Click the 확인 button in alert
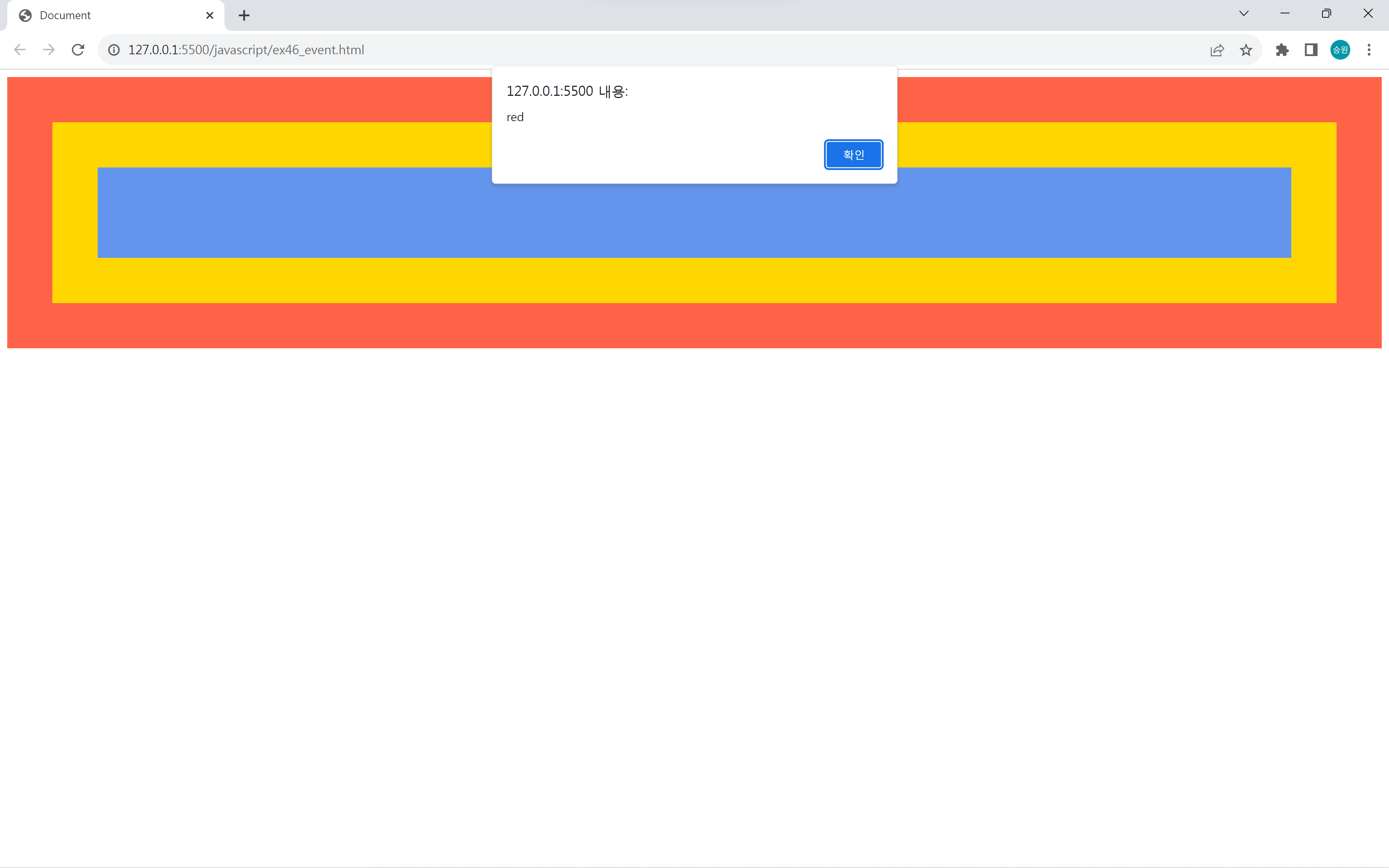This screenshot has width=1389, height=868. coord(853,154)
